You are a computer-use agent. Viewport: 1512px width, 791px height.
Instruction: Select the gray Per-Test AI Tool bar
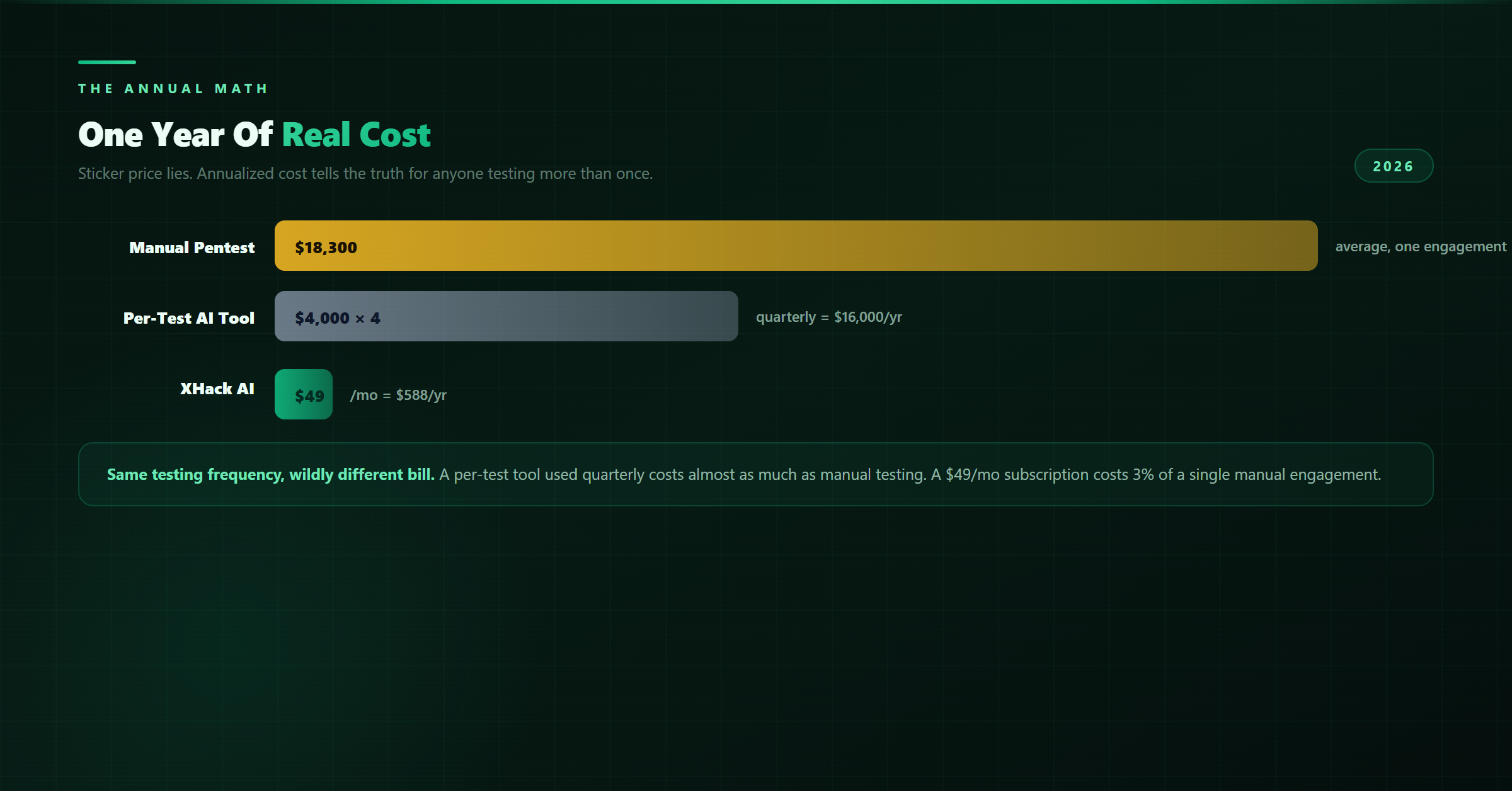click(506, 316)
